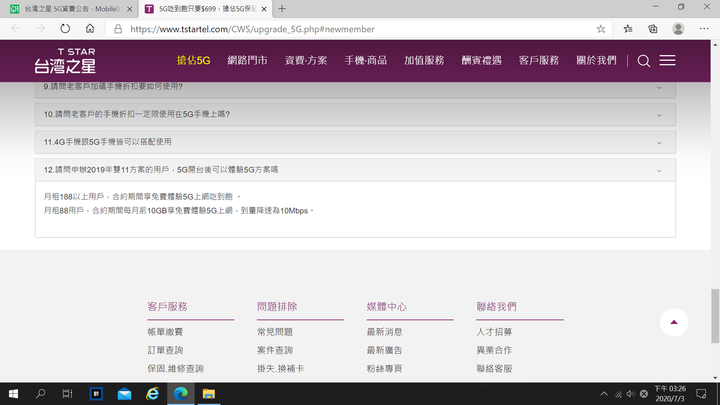Viewport: 720px width, 405px height.
Task: Open the 網路門市 menu item
Action: (x=248, y=60)
